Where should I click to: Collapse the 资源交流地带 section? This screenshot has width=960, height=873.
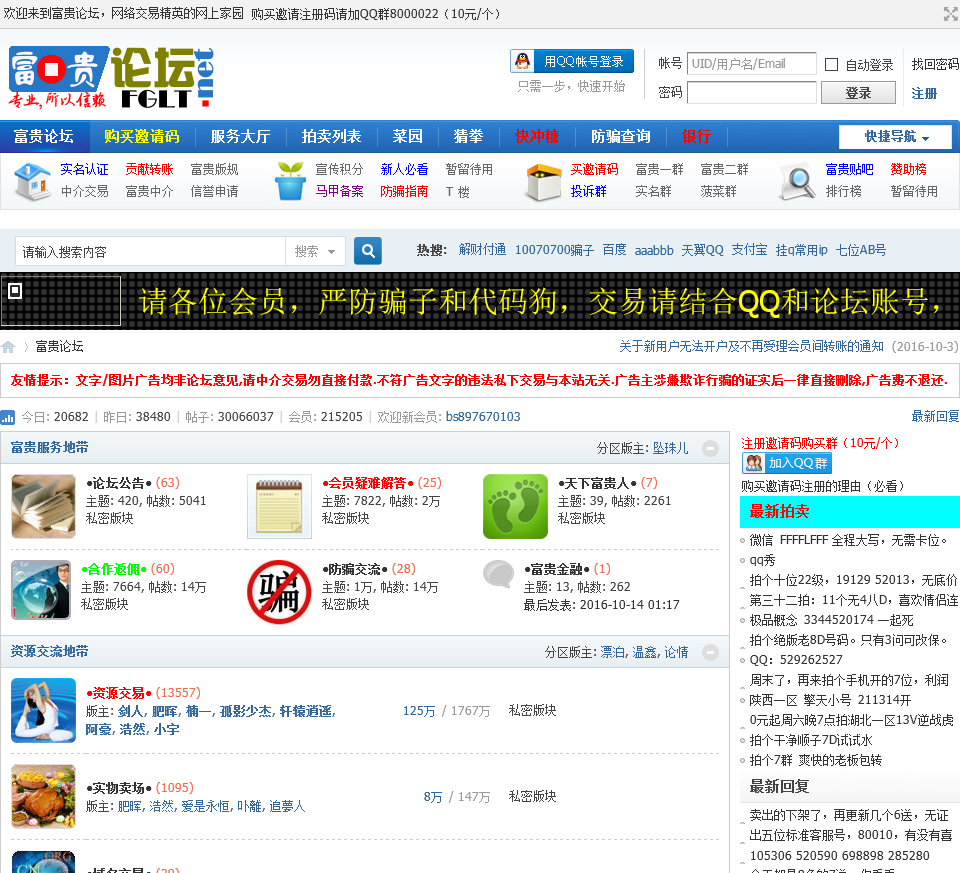coord(710,653)
